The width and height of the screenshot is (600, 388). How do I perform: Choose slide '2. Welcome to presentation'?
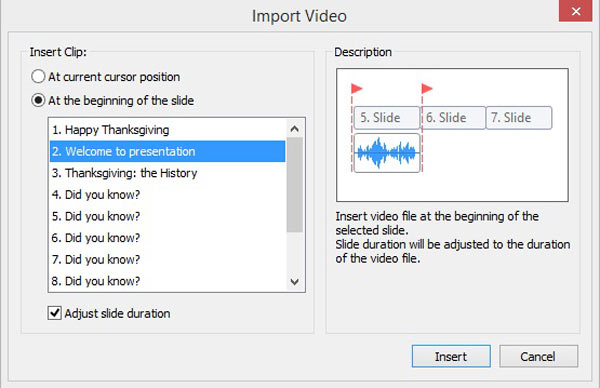coord(168,151)
